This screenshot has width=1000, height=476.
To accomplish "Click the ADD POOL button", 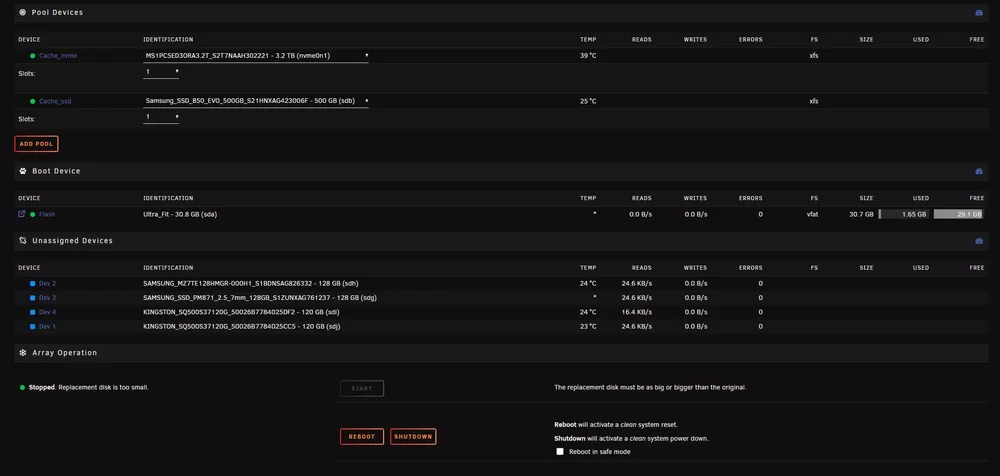I will [36, 144].
